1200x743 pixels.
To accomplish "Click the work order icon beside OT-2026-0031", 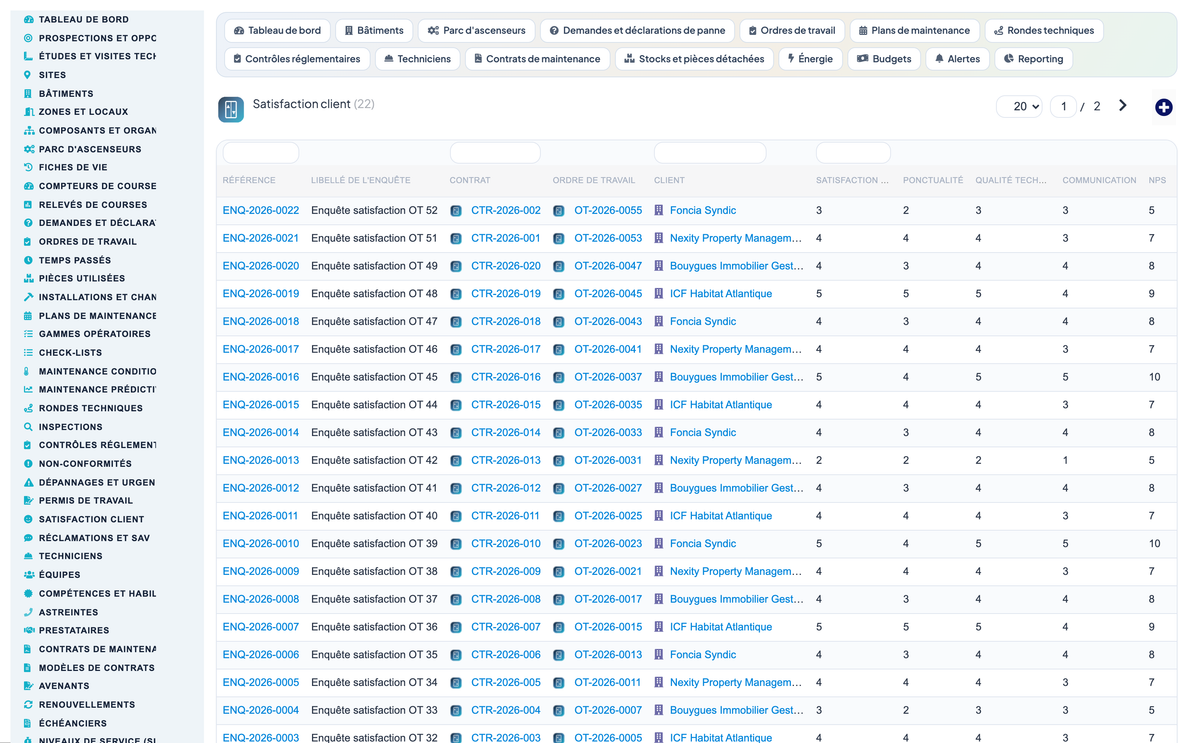I will tap(559, 461).
